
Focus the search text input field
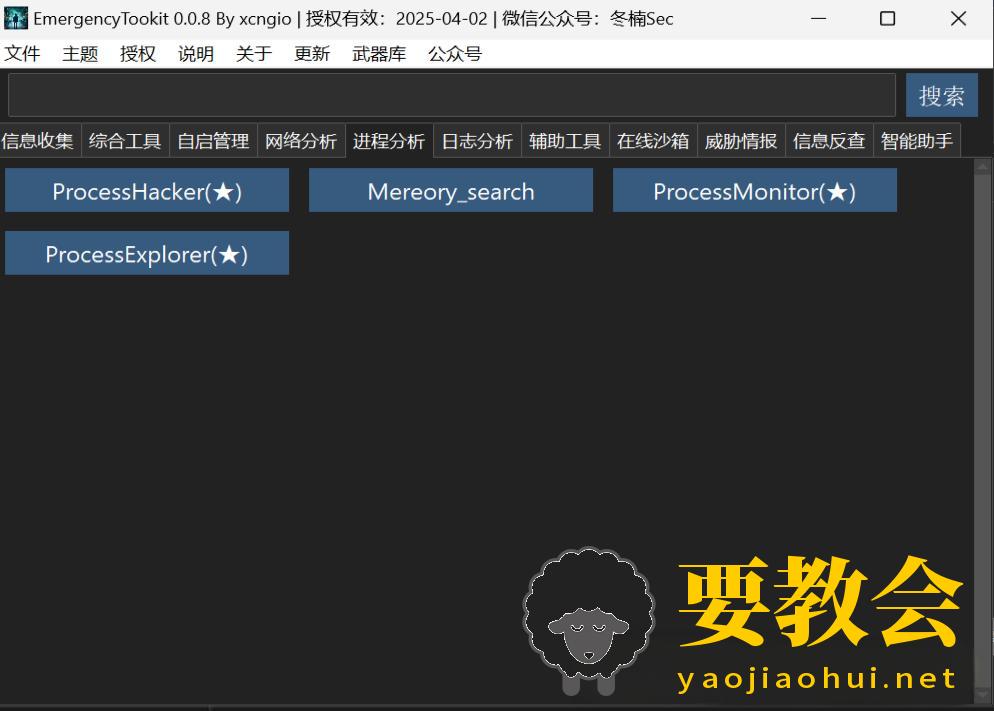pos(451,95)
